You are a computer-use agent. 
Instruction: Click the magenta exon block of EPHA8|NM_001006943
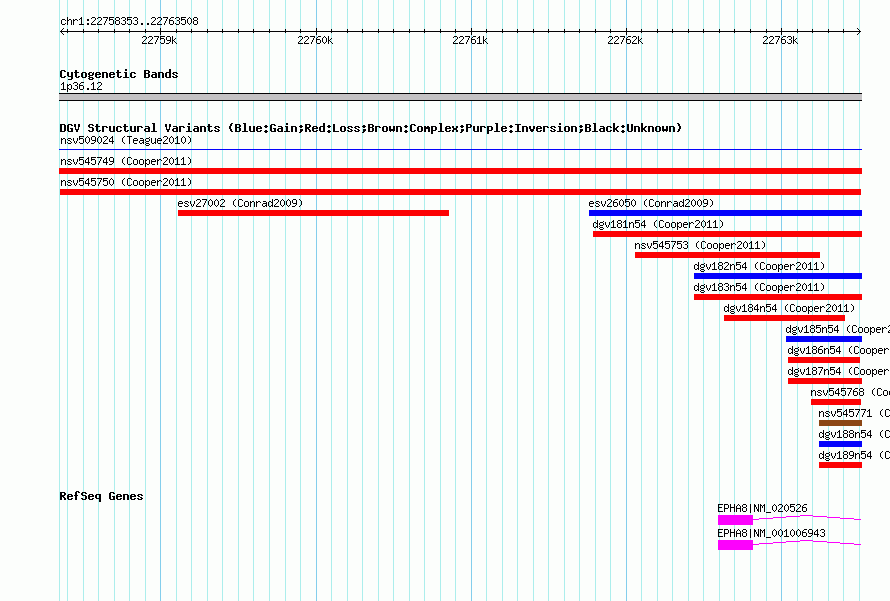735,545
